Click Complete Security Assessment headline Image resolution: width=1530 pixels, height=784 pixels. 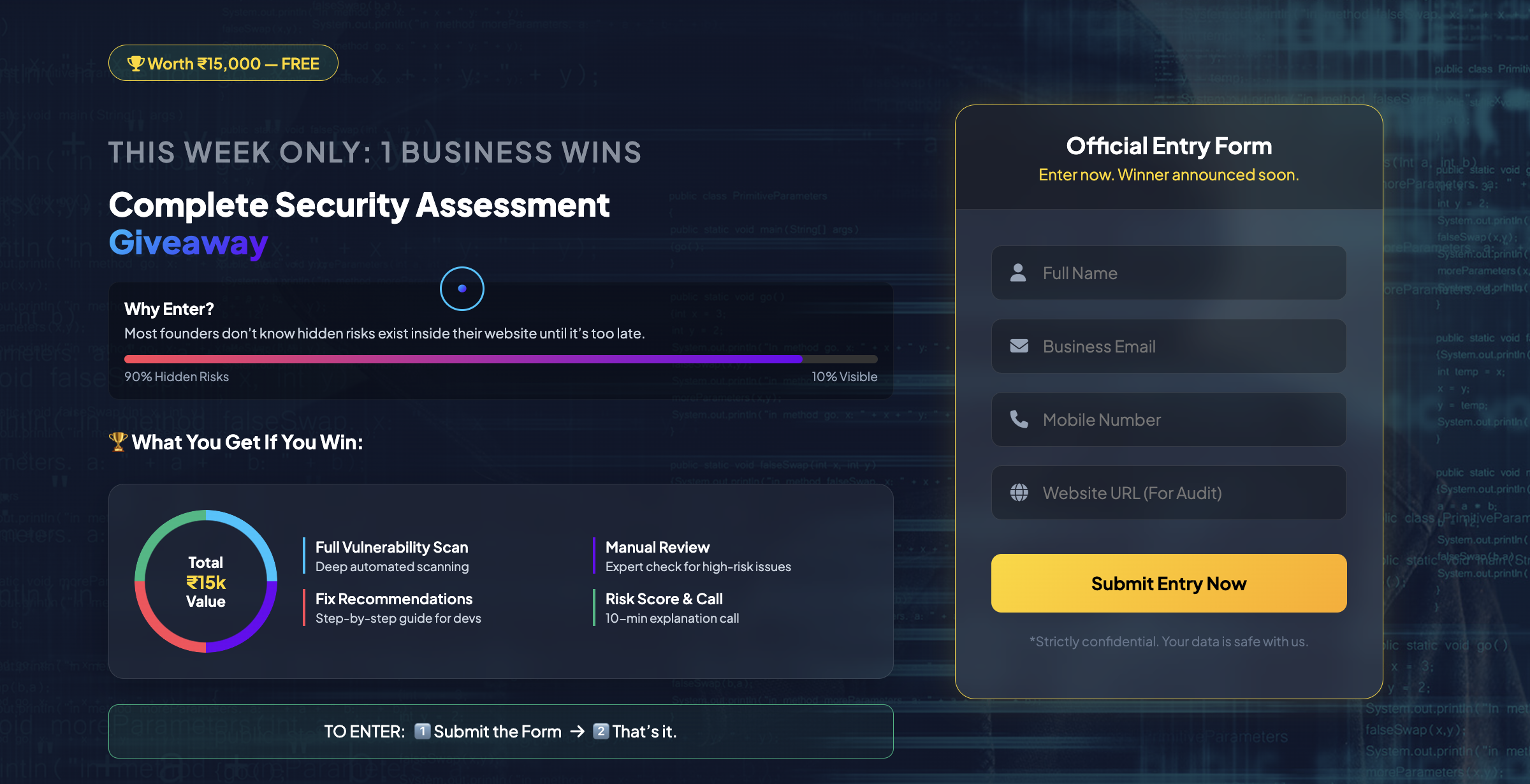pos(359,205)
